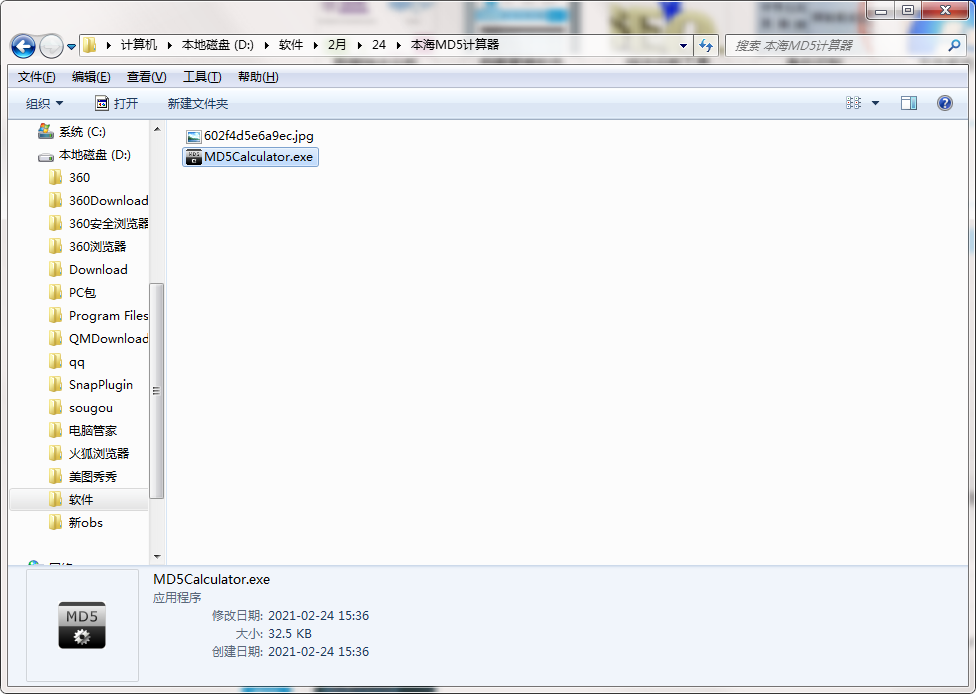Open the recent pages dropdown arrow

coord(72,46)
